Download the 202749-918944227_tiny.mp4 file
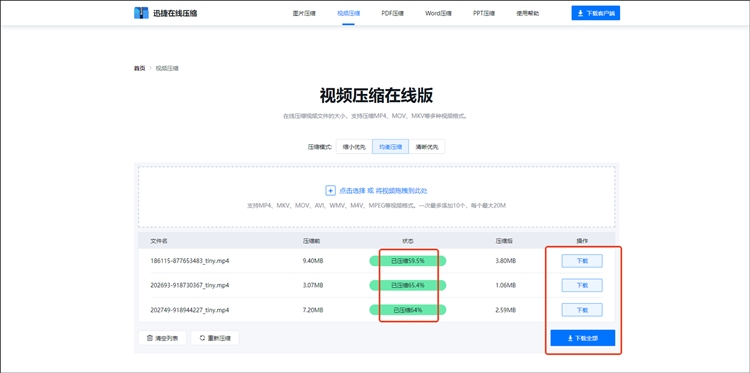 point(582,310)
